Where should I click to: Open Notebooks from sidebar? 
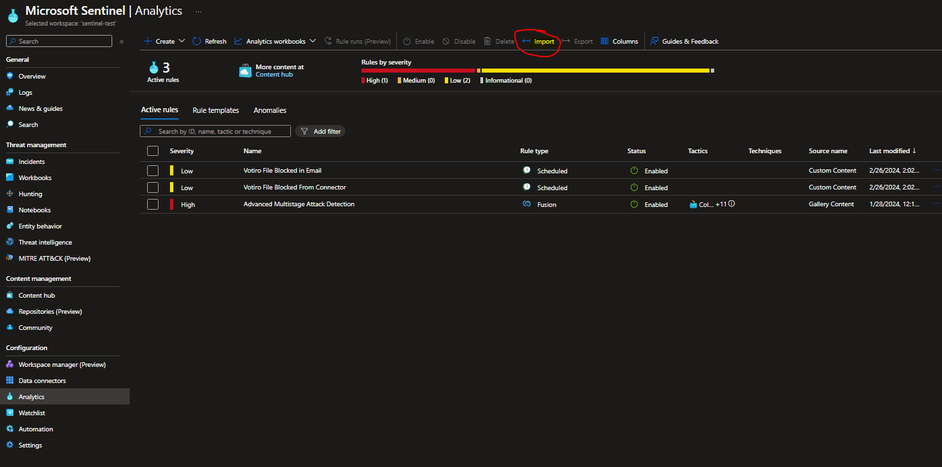34,210
